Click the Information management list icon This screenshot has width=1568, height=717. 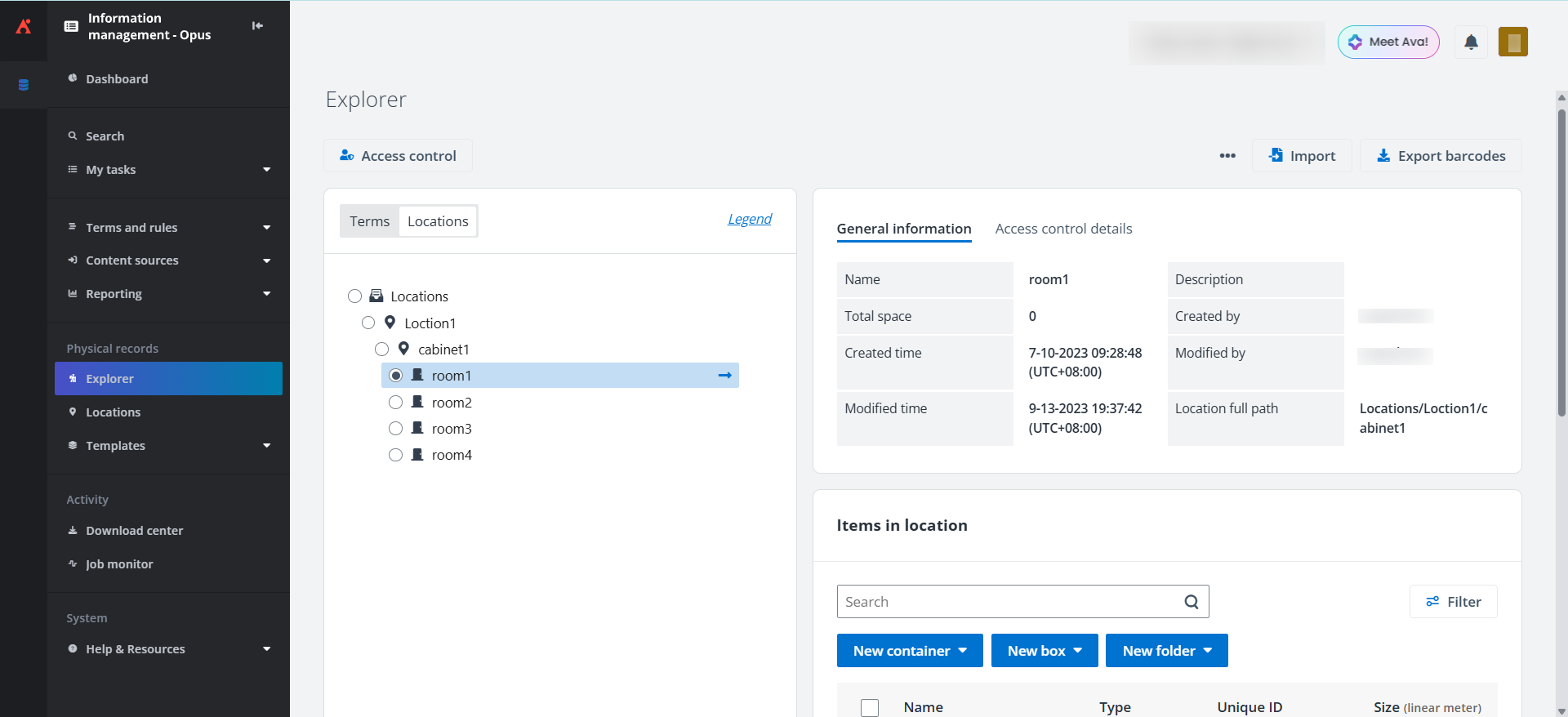point(71,26)
